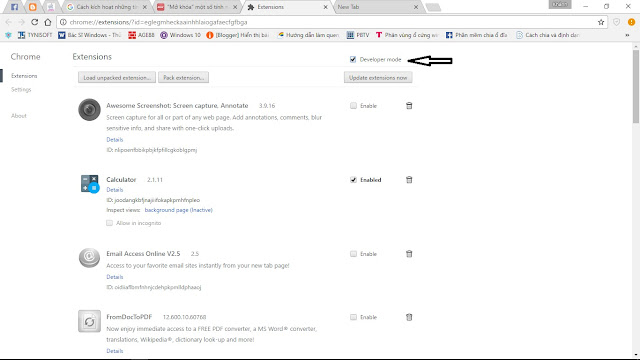Screen dimensions: 640x360
Task: Open the Phân vùng ổ cứng bookmark
Action: (x=407, y=35)
